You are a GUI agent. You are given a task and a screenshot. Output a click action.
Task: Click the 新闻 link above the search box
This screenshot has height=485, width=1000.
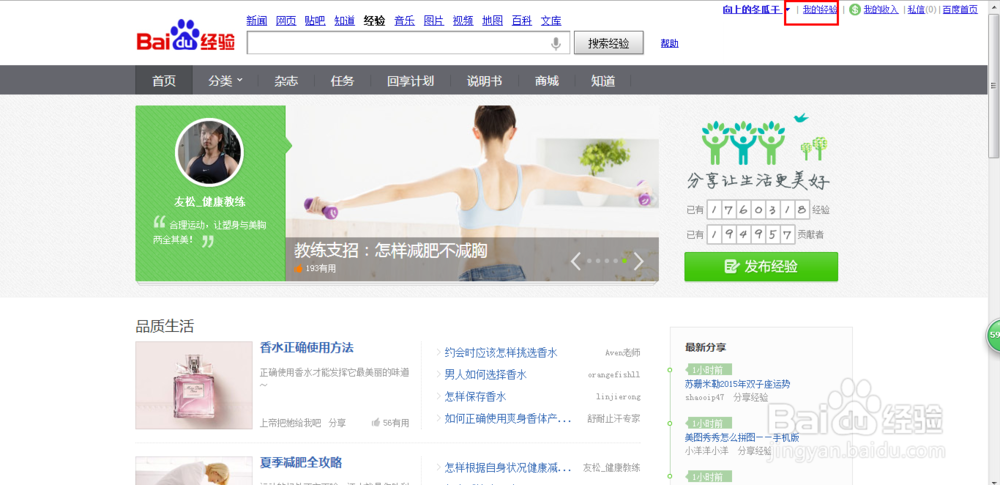coord(256,20)
